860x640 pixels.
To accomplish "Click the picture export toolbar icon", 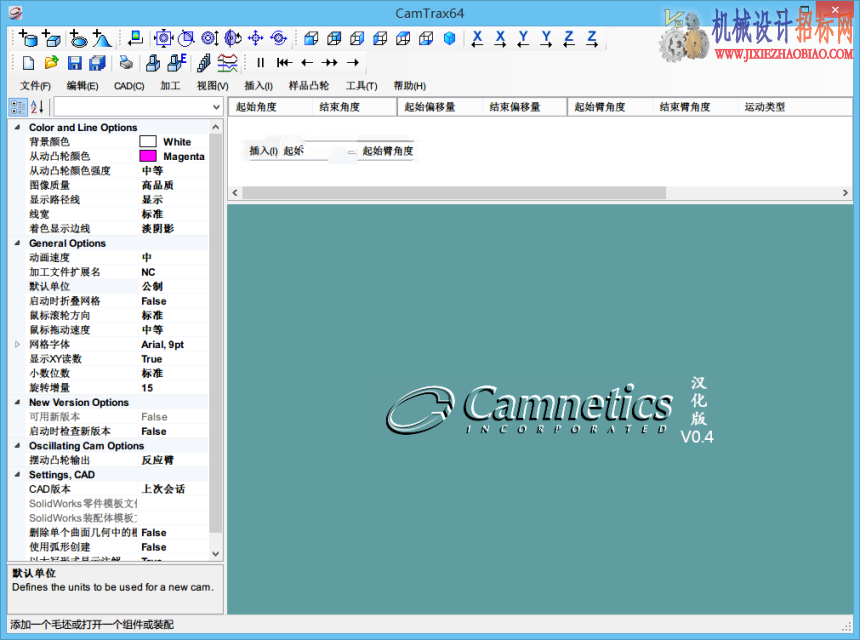I will [x=135, y=38].
